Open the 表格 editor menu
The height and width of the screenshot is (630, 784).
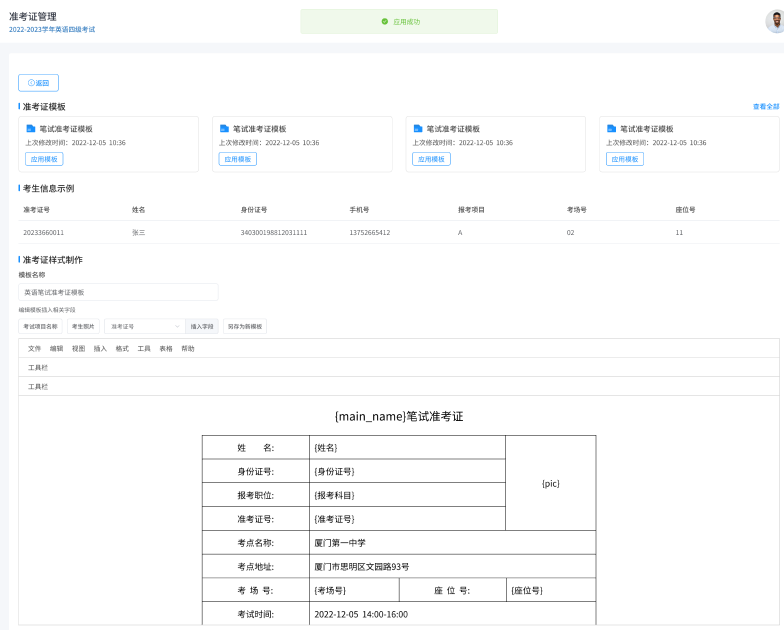pos(166,348)
